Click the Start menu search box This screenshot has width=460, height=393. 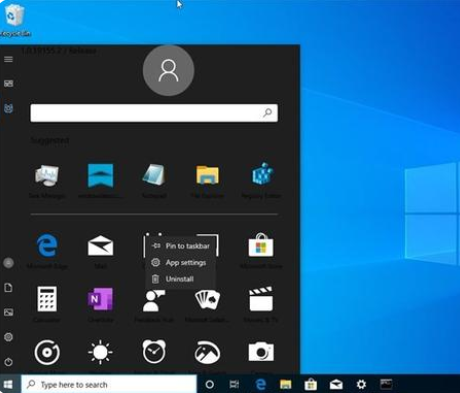pos(154,113)
